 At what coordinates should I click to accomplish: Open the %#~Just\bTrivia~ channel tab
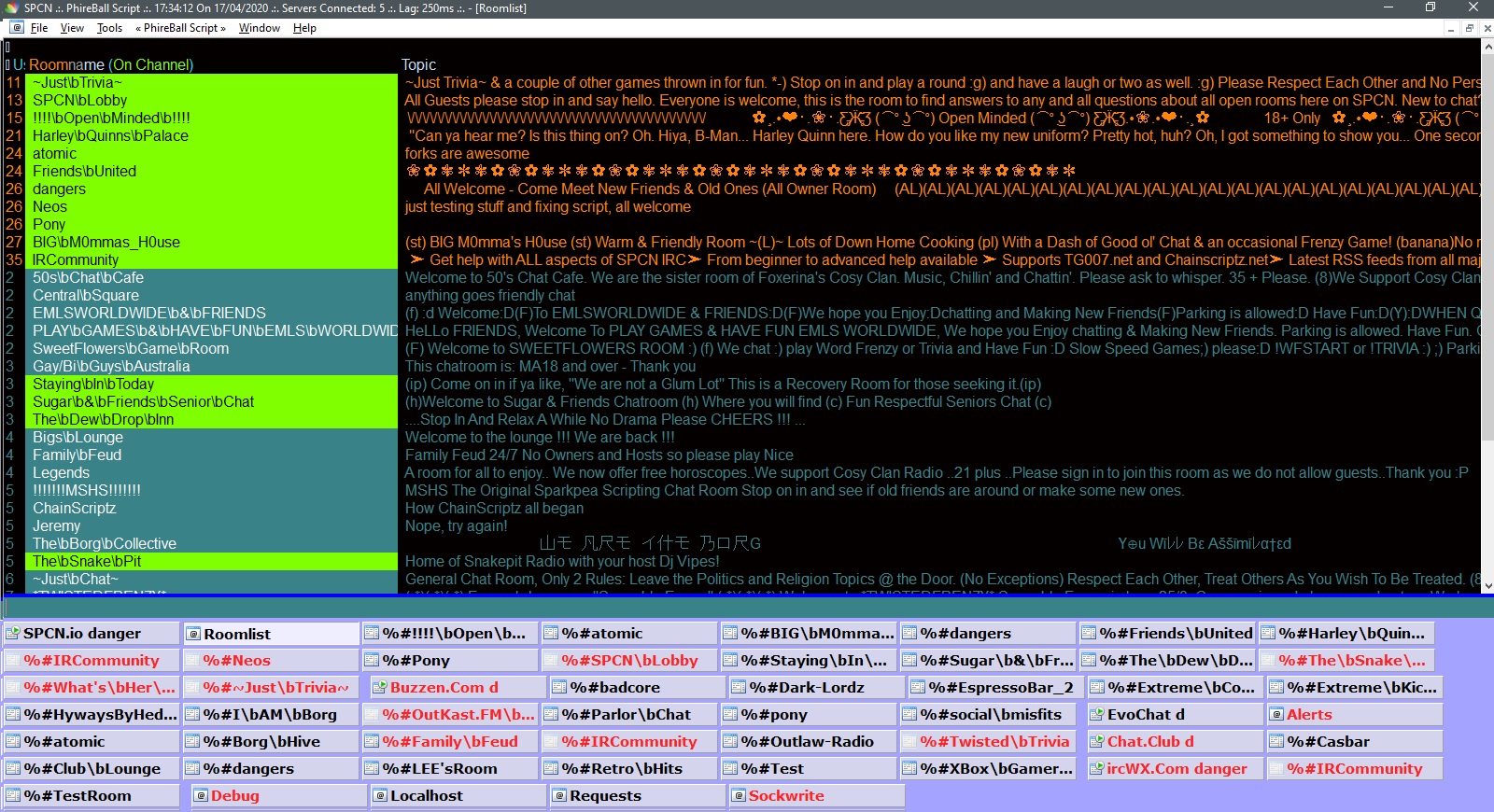(271, 688)
